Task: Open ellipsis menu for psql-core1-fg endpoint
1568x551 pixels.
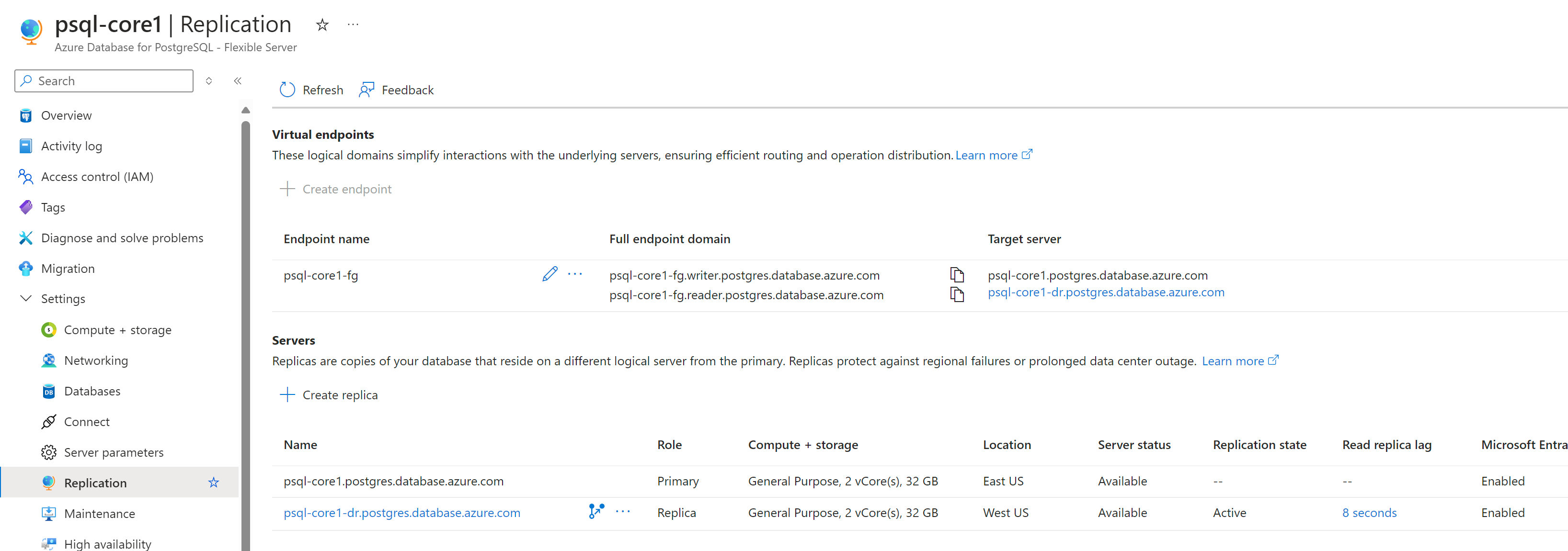Action: [574, 274]
